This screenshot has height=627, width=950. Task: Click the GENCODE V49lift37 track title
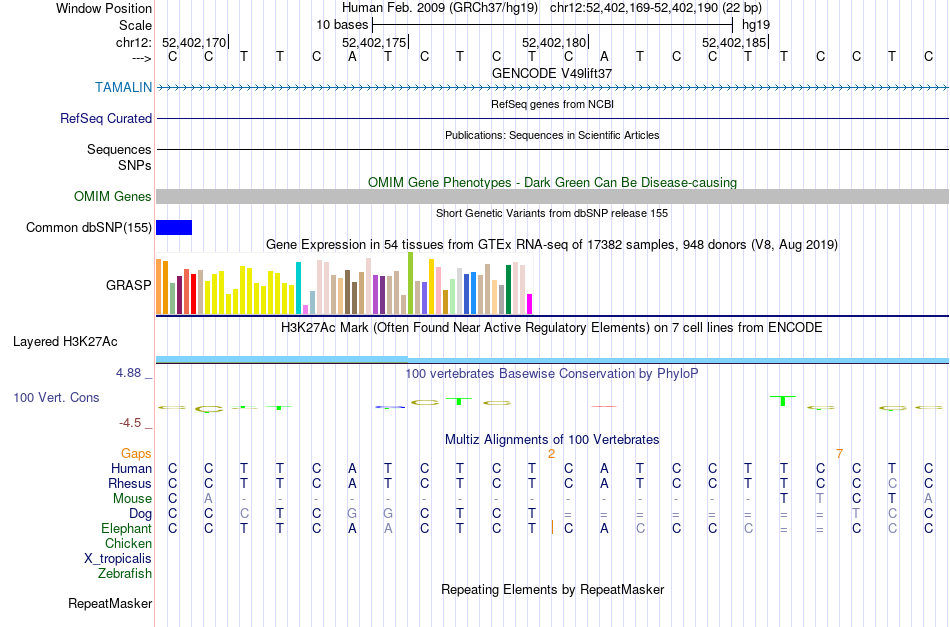click(x=552, y=73)
